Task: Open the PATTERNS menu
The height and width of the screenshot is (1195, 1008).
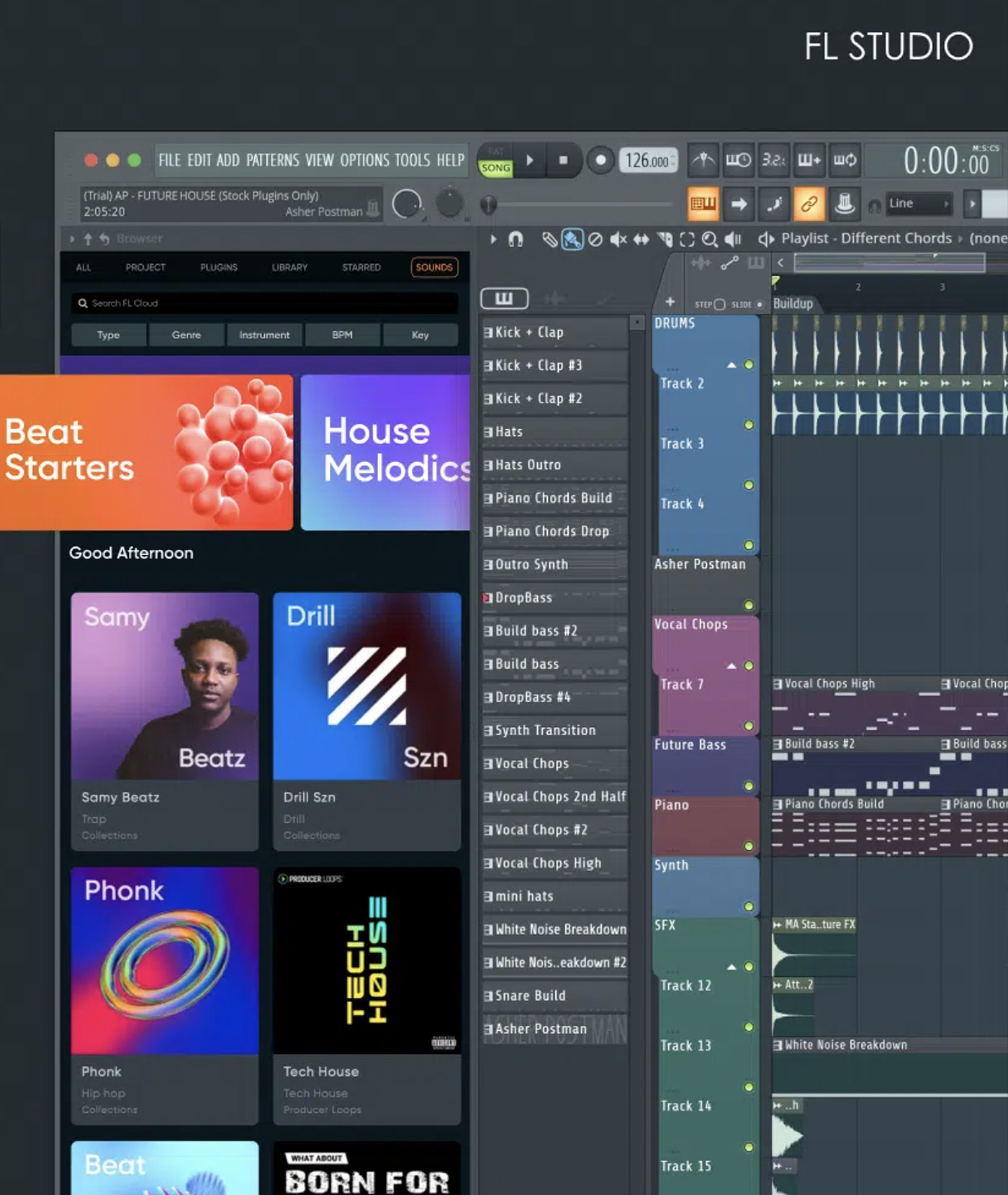Action: pos(273,160)
